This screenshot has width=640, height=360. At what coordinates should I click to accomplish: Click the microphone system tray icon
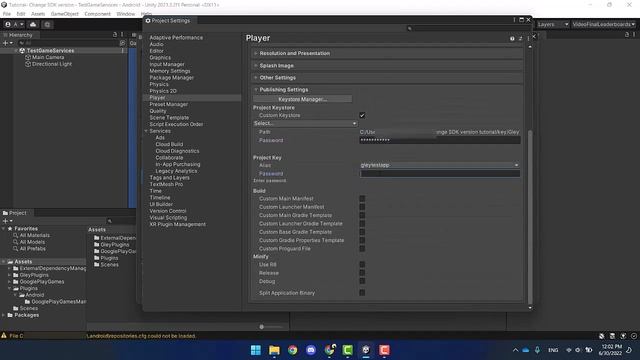[538, 350]
